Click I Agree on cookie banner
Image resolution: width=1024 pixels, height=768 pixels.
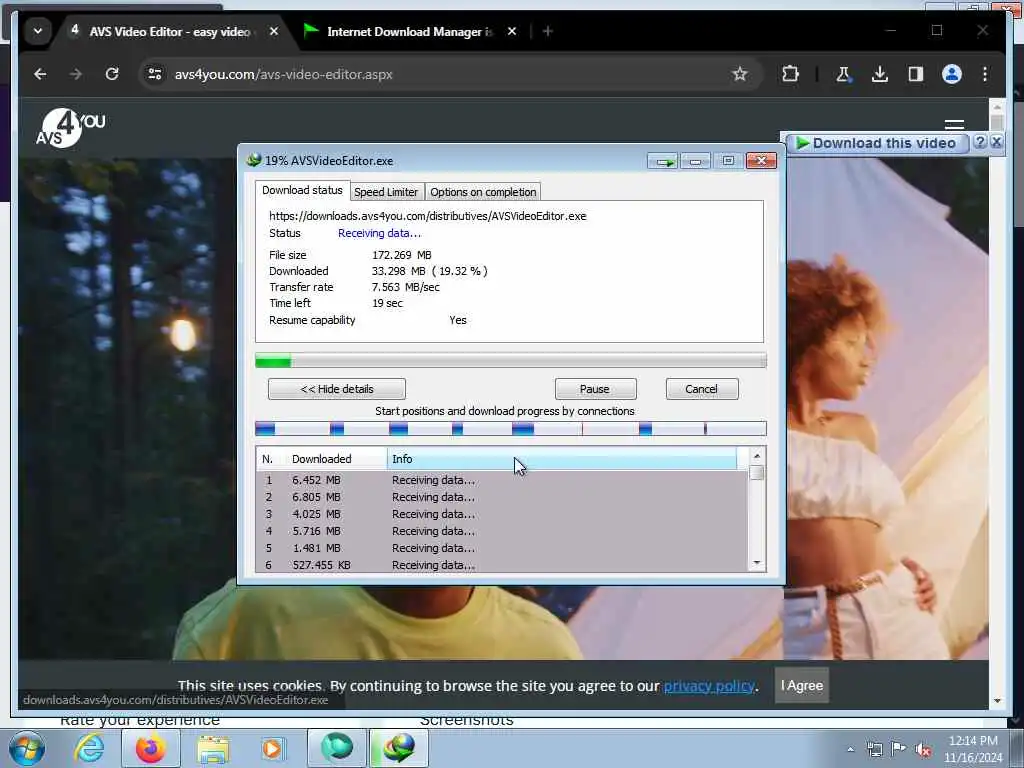point(802,686)
